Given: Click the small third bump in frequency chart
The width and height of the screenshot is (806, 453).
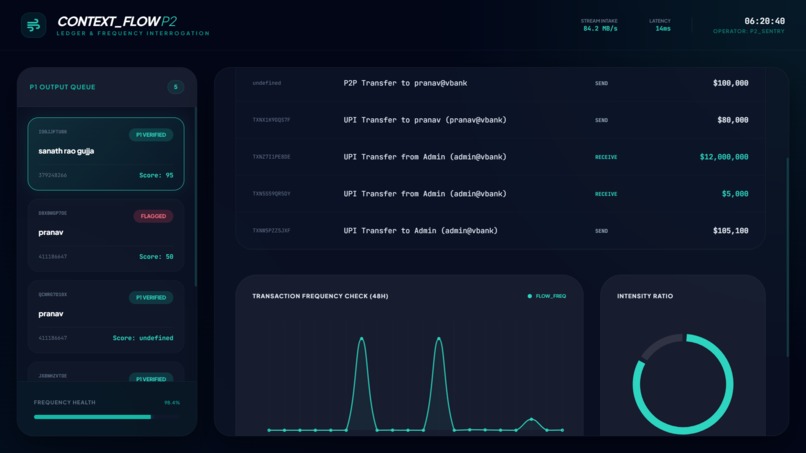Looking at the screenshot, I should coord(532,420).
